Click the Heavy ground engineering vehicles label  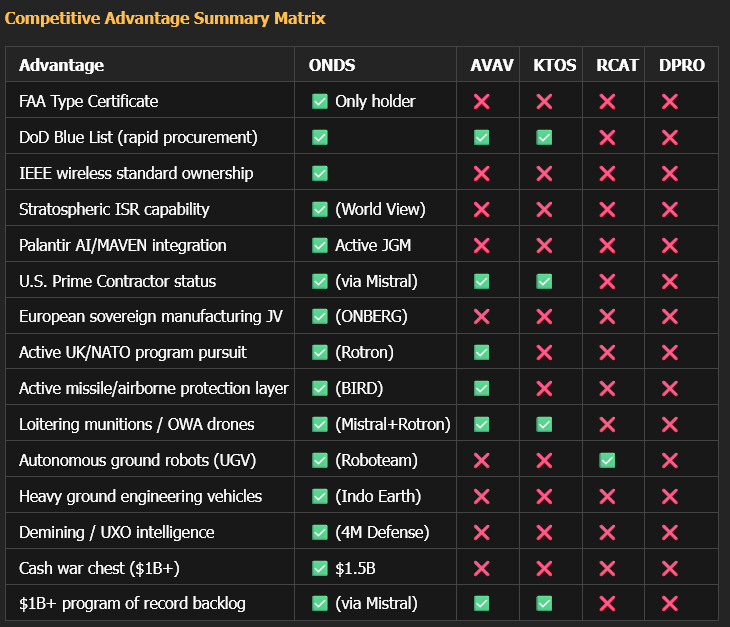tap(140, 496)
